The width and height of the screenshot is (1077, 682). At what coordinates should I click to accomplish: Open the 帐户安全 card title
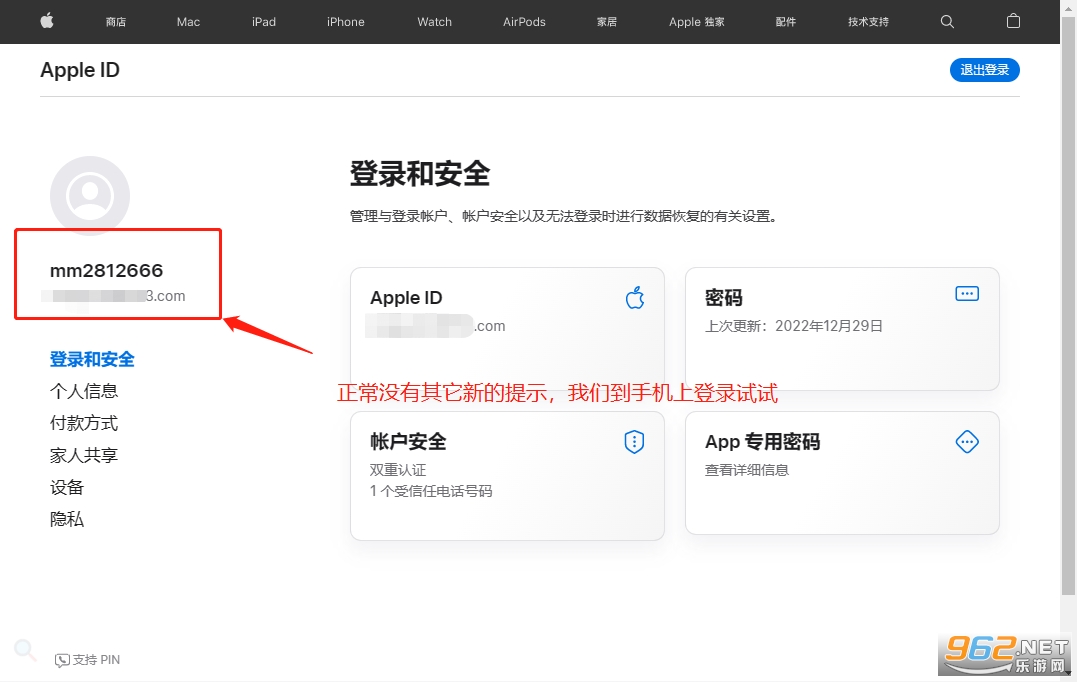[408, 442]
